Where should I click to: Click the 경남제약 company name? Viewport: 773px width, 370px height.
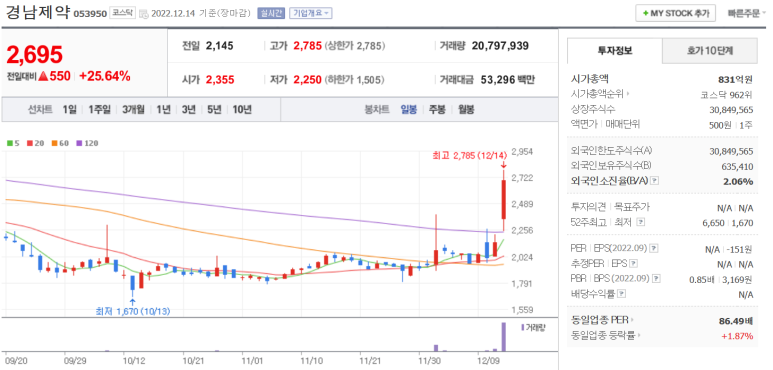pos(37,12)
